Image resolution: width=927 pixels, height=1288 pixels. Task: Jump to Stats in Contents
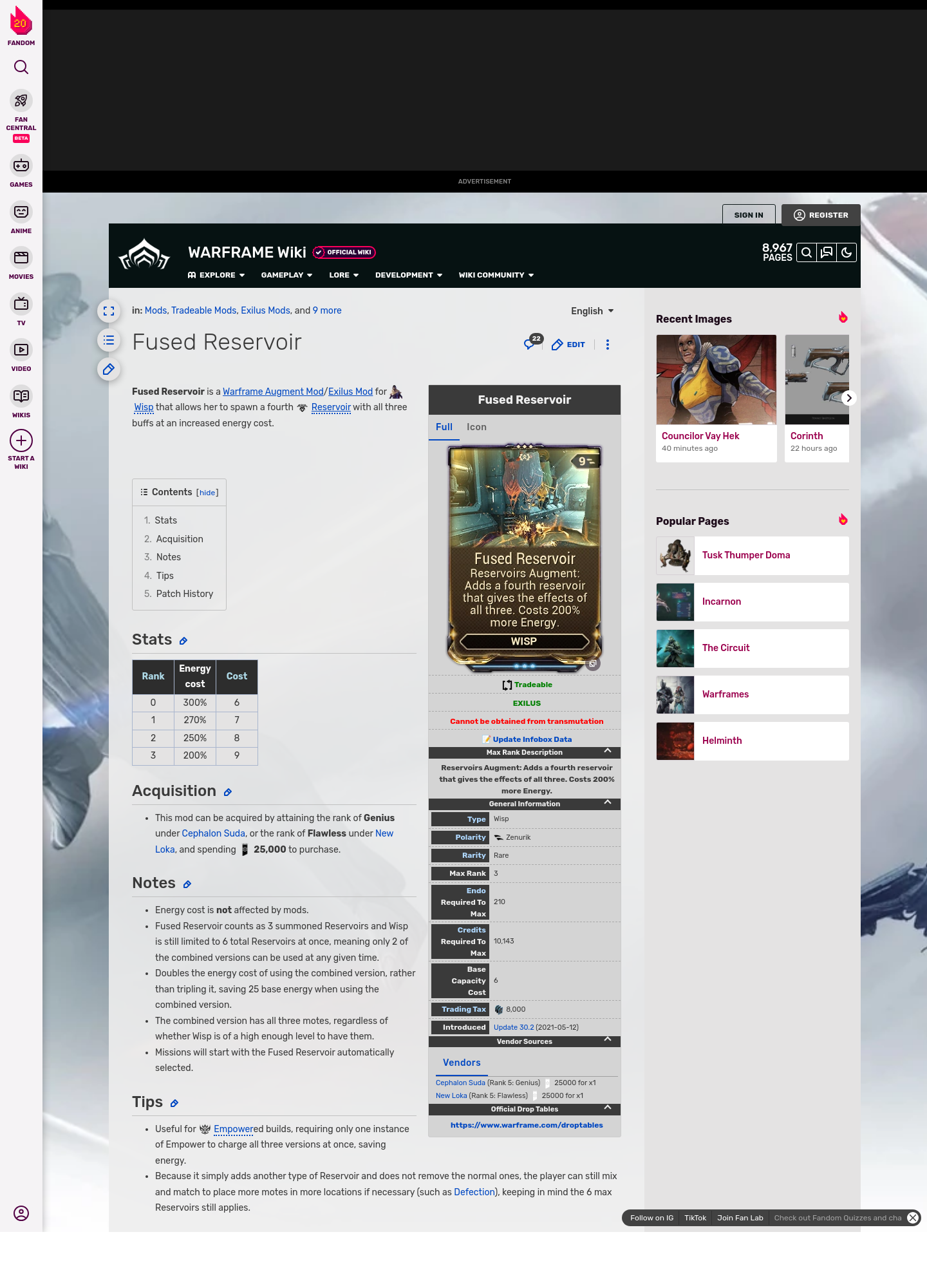165,520
